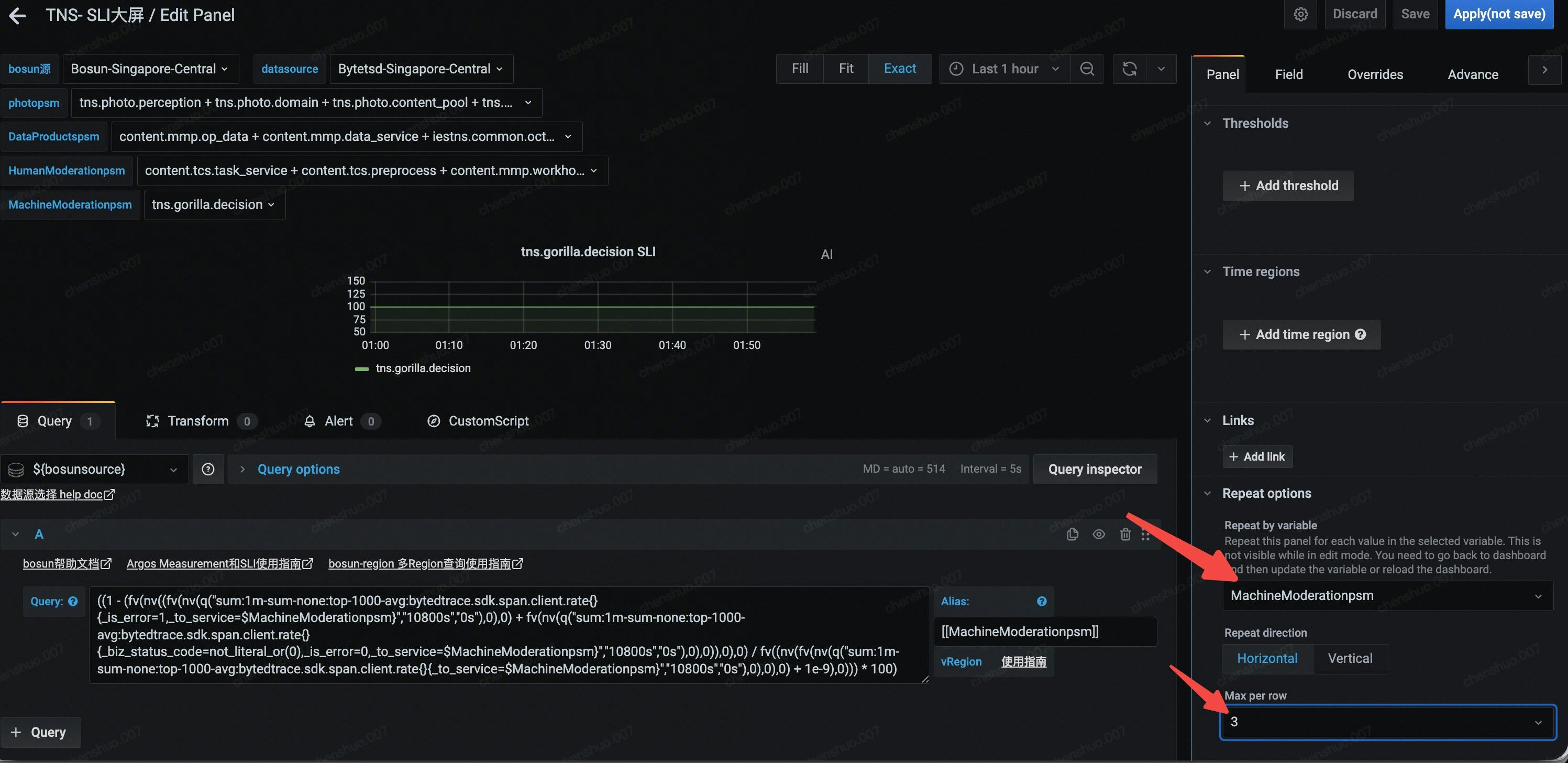Click the Add threshold button

(1287, 186)
